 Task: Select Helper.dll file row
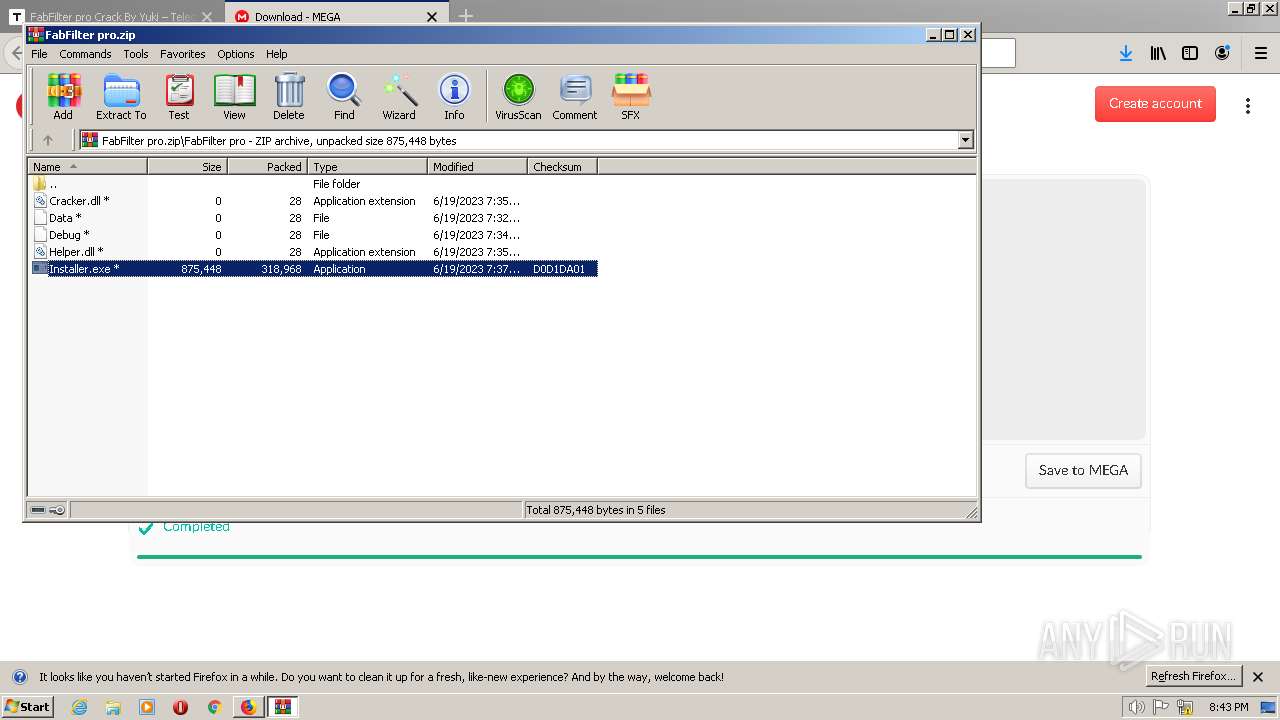[313, 252]
